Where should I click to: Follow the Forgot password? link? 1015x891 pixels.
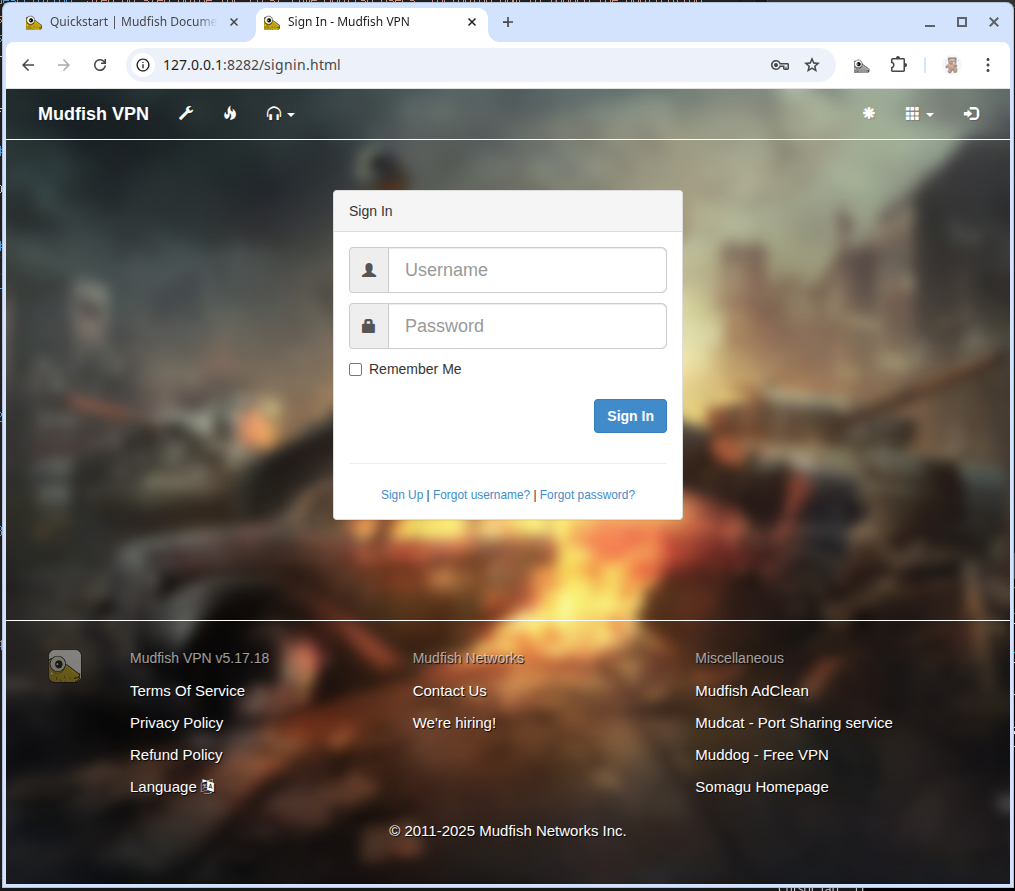[x=587, y=495]
